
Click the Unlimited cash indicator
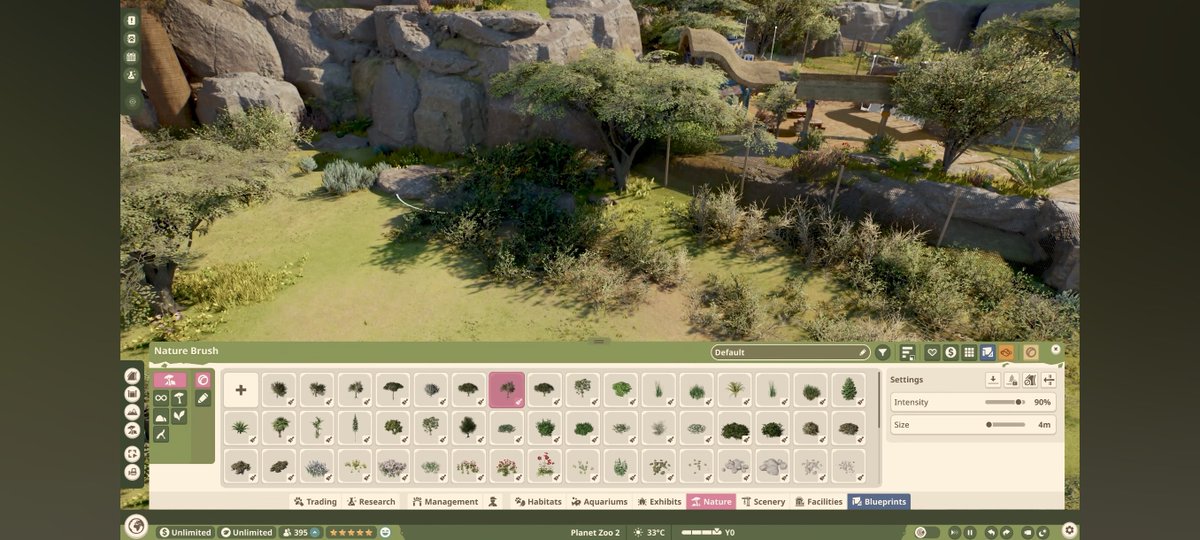(185, 532)
